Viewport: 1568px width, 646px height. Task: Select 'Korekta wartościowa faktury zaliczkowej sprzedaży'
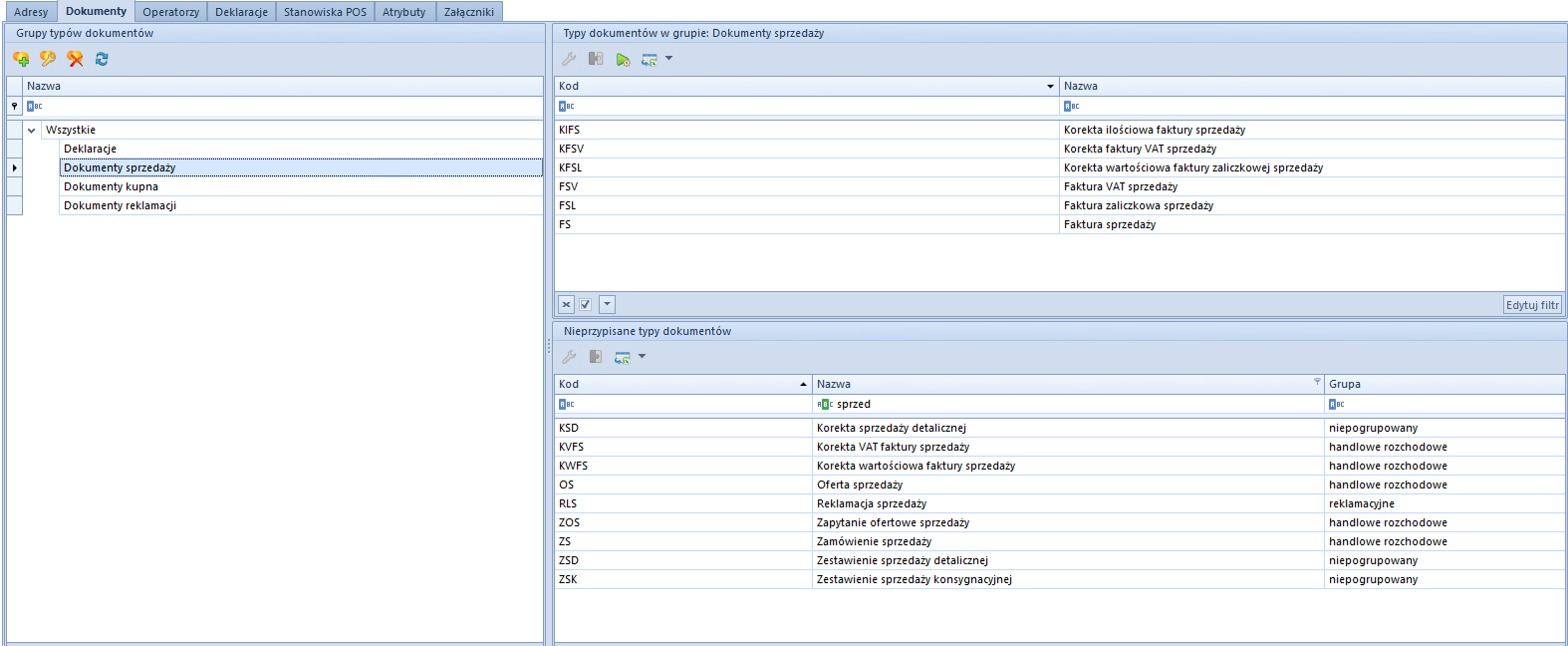[x=1060, y=167]
